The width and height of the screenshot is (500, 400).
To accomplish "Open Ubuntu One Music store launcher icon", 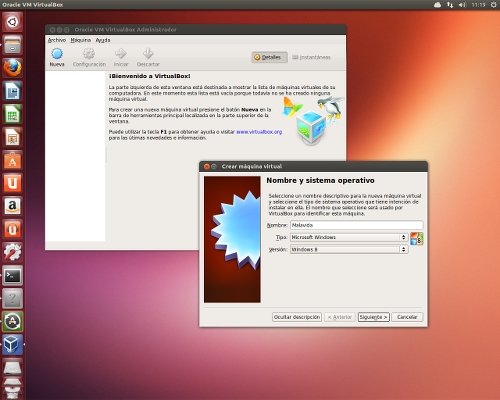I will (13, 229).
